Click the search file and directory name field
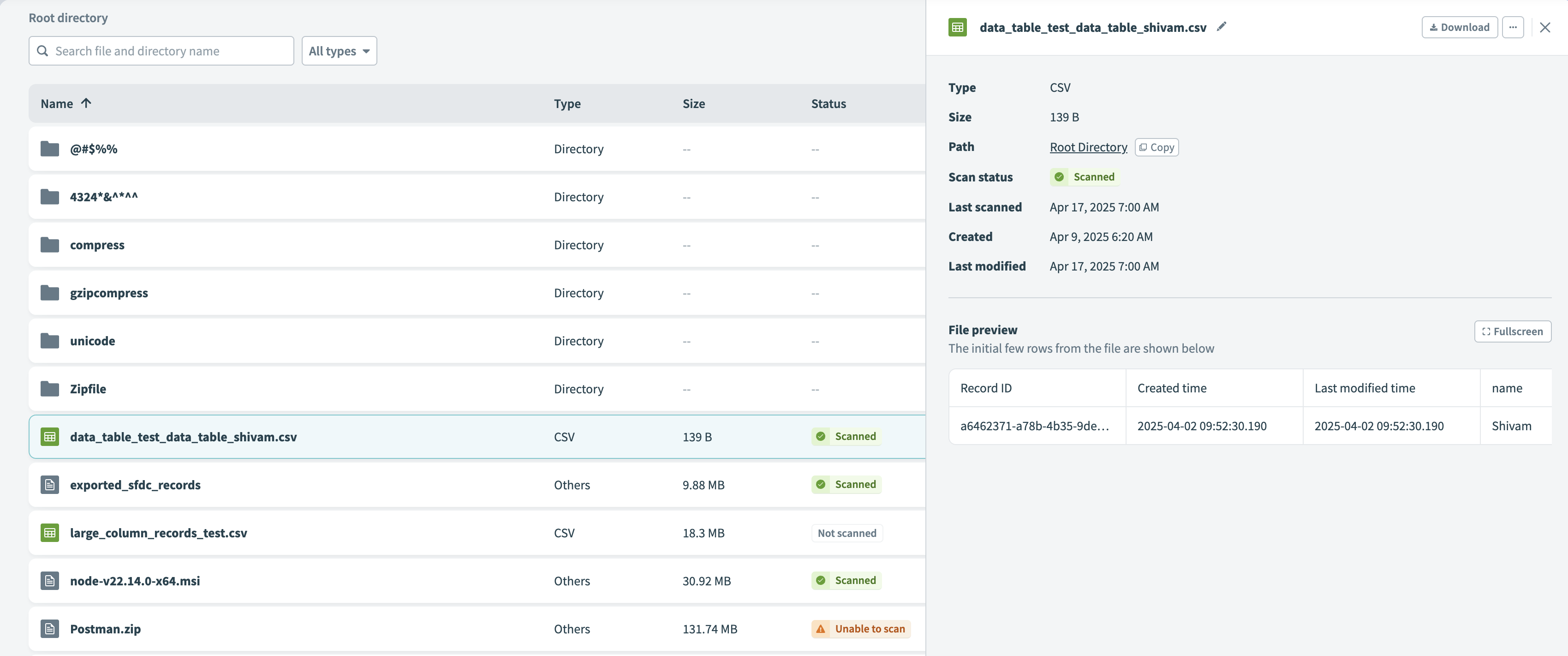The image size is (1568, 656). point(161,51)
